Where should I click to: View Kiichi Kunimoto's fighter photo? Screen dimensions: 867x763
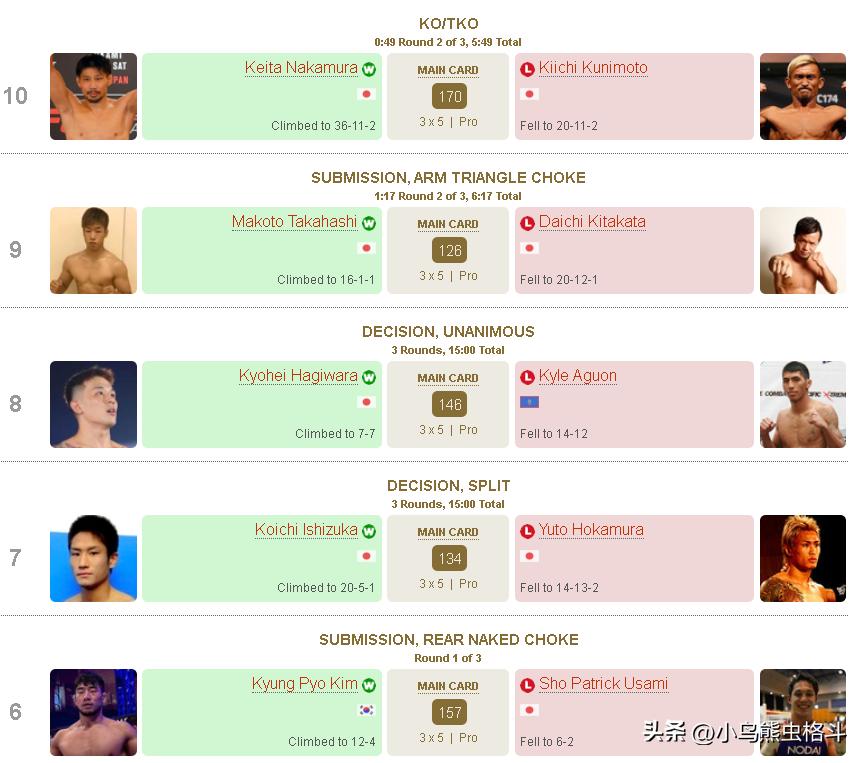pyautogui.click(x=803, y=96)
